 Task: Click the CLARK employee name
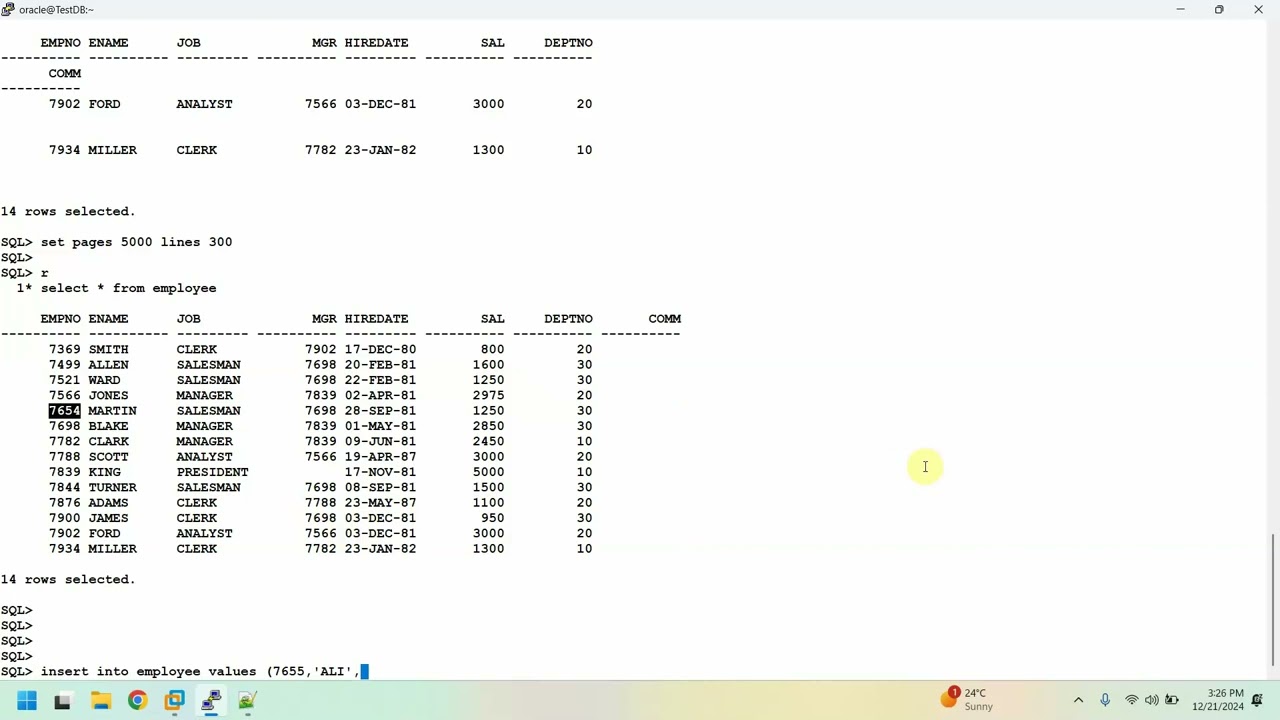tap(108, 441)
